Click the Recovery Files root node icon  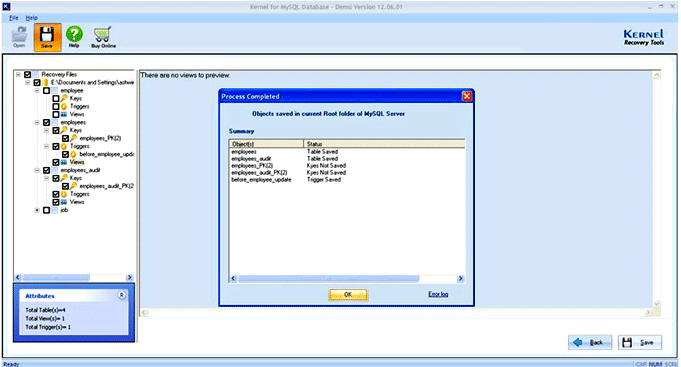click(x=36, y=74)
